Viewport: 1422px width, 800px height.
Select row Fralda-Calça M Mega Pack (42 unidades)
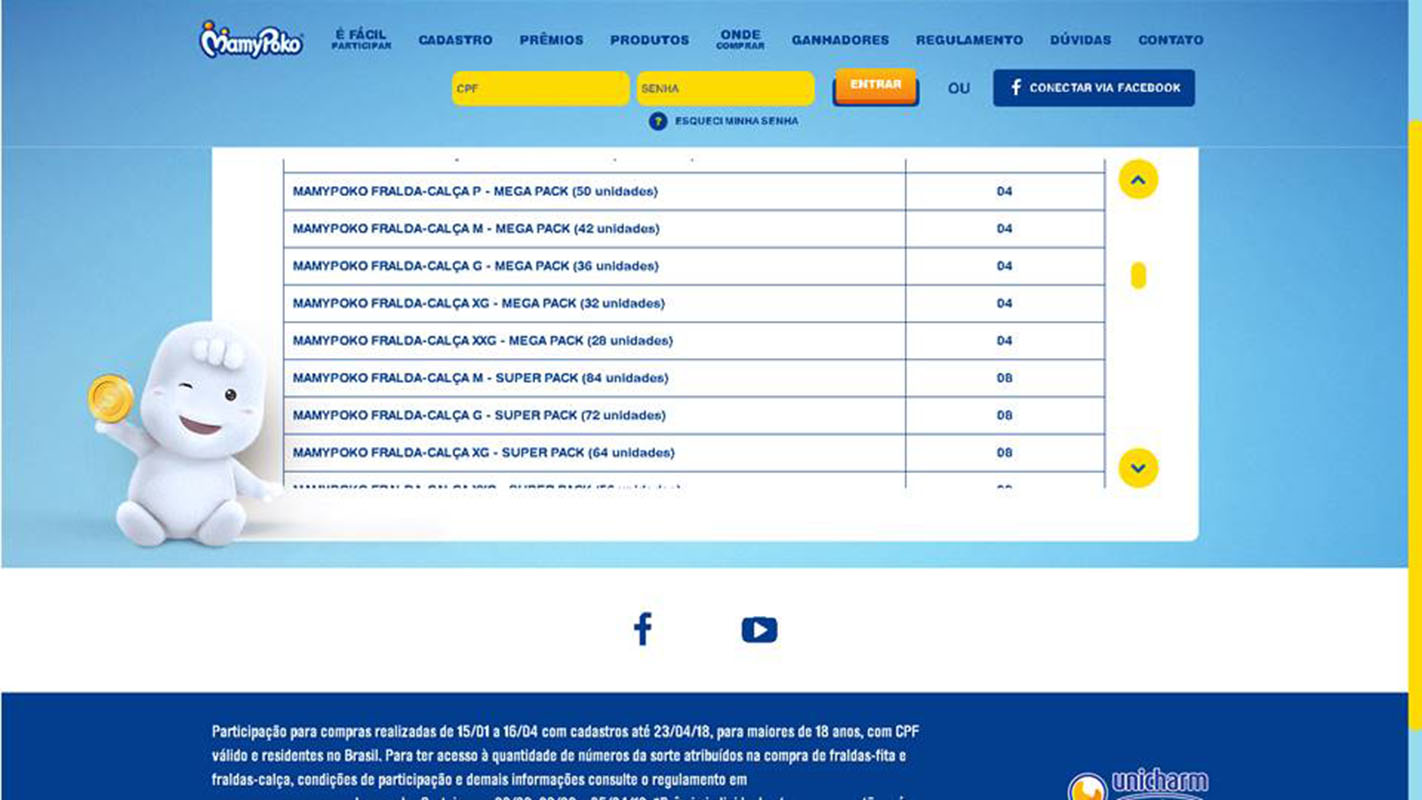pyautogui.click(x=694, y=229)
